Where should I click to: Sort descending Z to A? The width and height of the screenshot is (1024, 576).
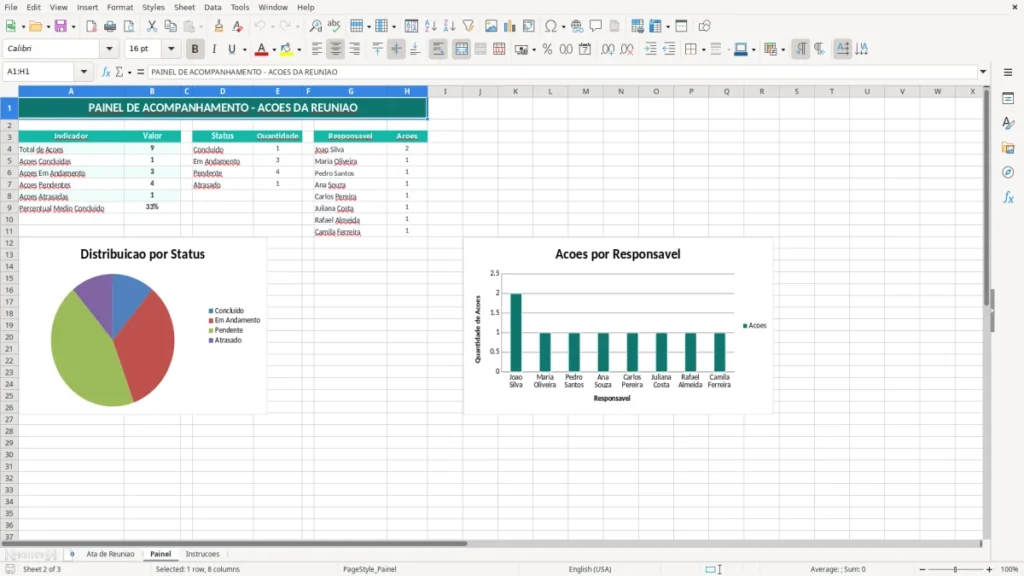[x=449, y=26]
